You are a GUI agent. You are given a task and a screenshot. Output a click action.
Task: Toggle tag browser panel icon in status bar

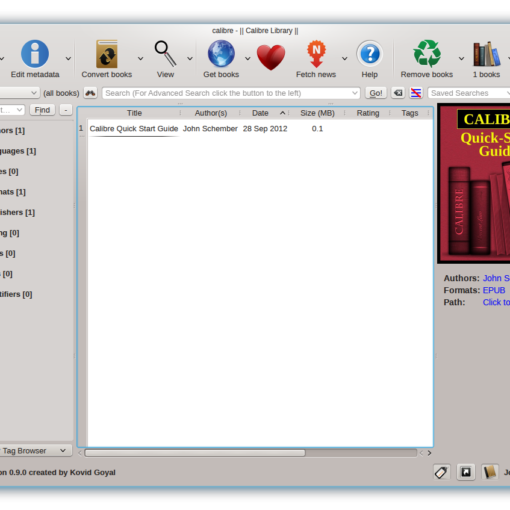pyautogui.click(x=442, y=472)
